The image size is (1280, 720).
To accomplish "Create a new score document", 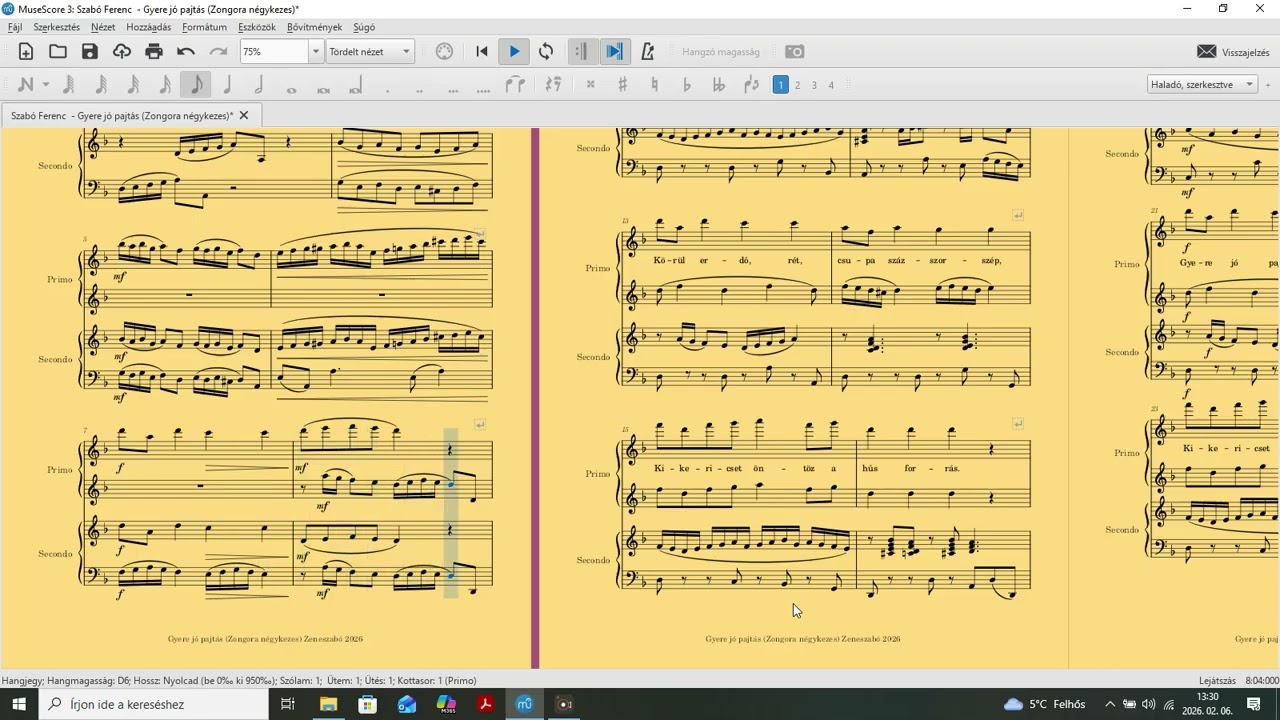I will point(26,52).
